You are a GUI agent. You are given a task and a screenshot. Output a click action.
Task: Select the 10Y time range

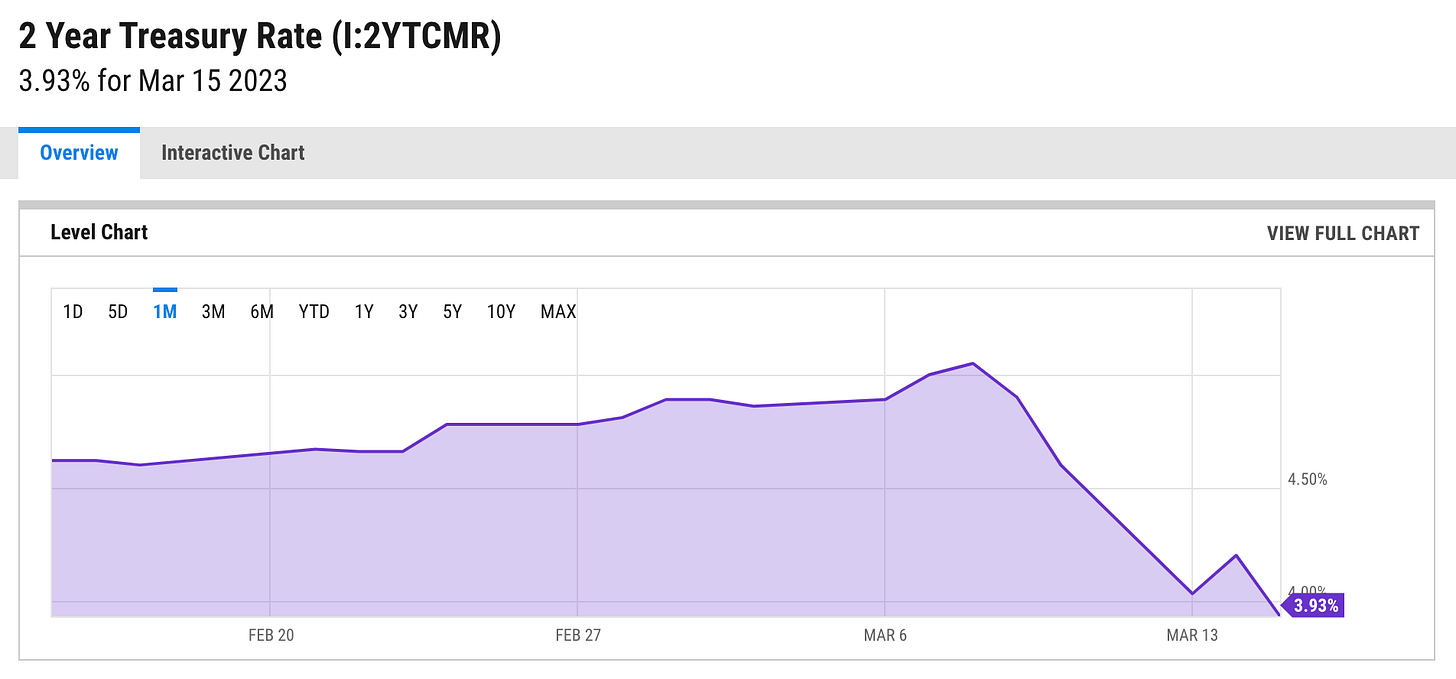coord(500,311)
